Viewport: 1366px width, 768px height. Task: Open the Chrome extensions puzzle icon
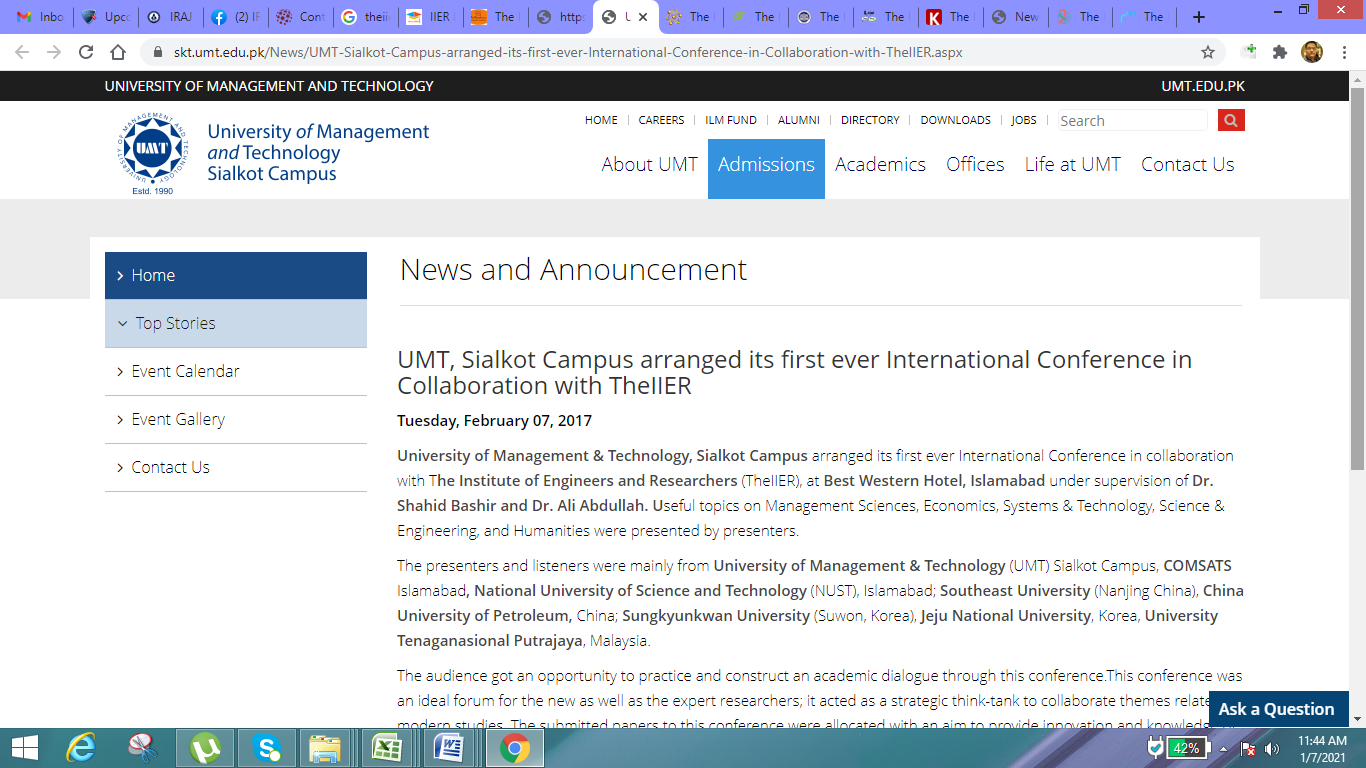(1279, 52)
